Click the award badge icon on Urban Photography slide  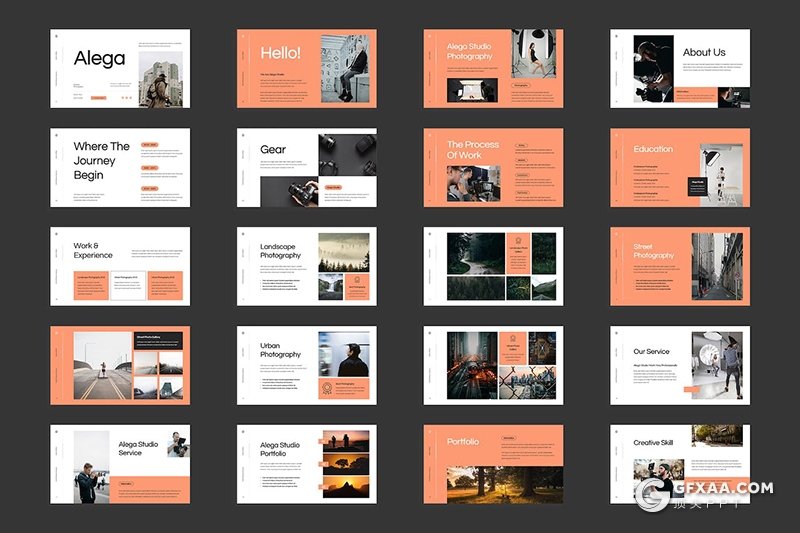(x=327, y=387)
